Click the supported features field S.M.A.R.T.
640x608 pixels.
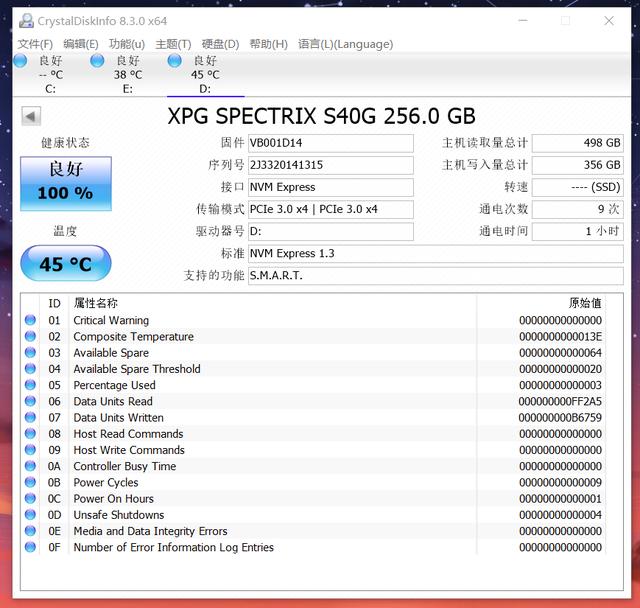(x=436, y=275)
